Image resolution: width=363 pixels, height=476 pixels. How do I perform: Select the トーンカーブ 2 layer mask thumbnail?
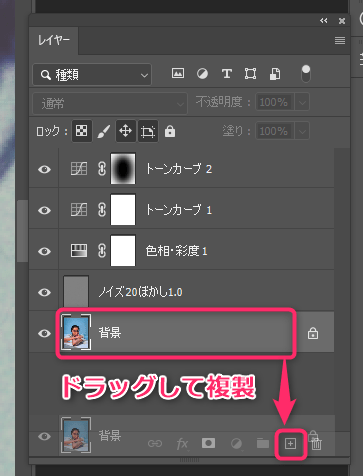tap(123, 169)
